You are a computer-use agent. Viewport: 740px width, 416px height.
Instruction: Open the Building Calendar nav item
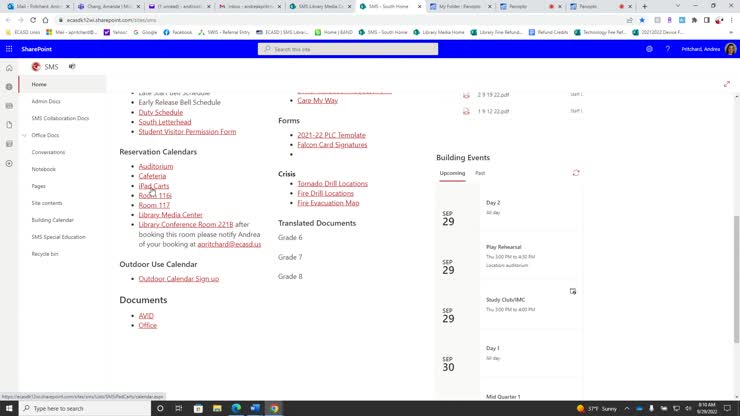[x=52, y=220]
